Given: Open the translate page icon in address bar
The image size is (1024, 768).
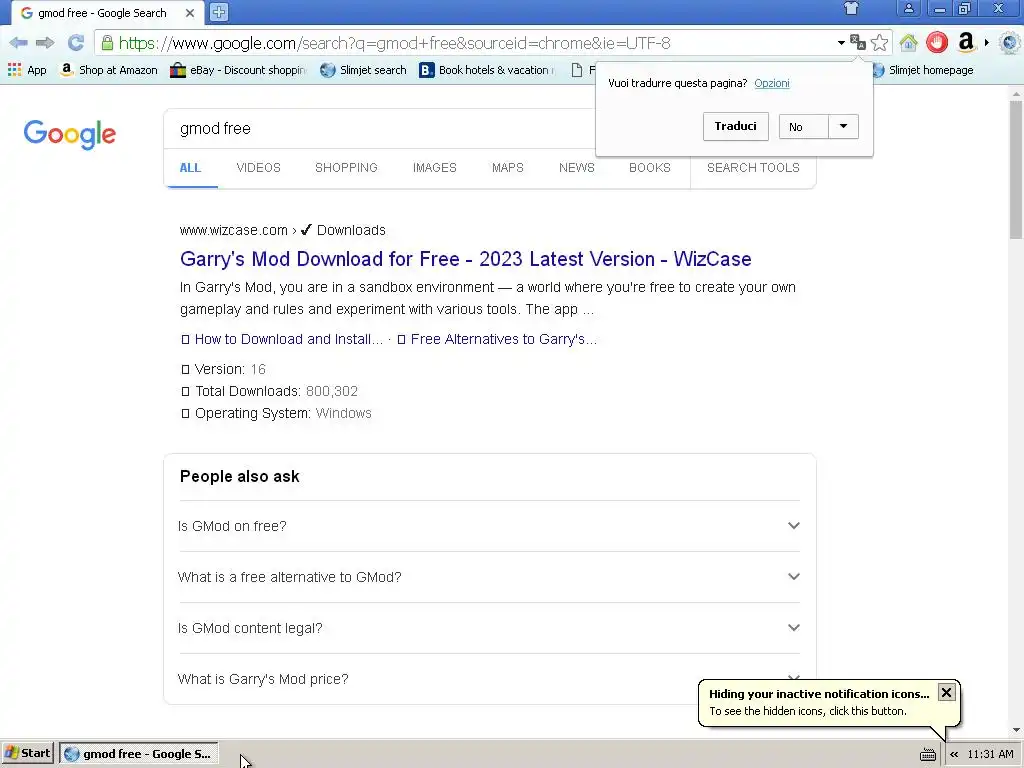Looking at the screenshot, I should coord(857,43).
